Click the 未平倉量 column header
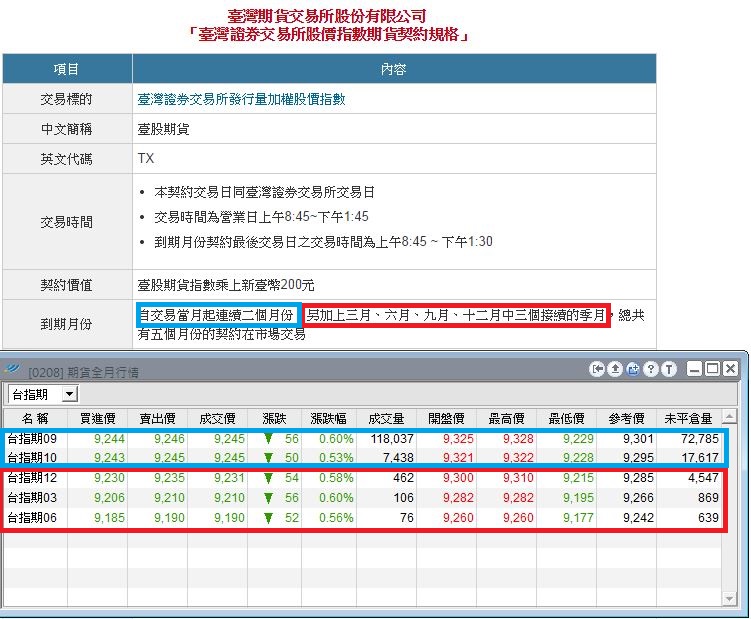 [x=688, y=418]
